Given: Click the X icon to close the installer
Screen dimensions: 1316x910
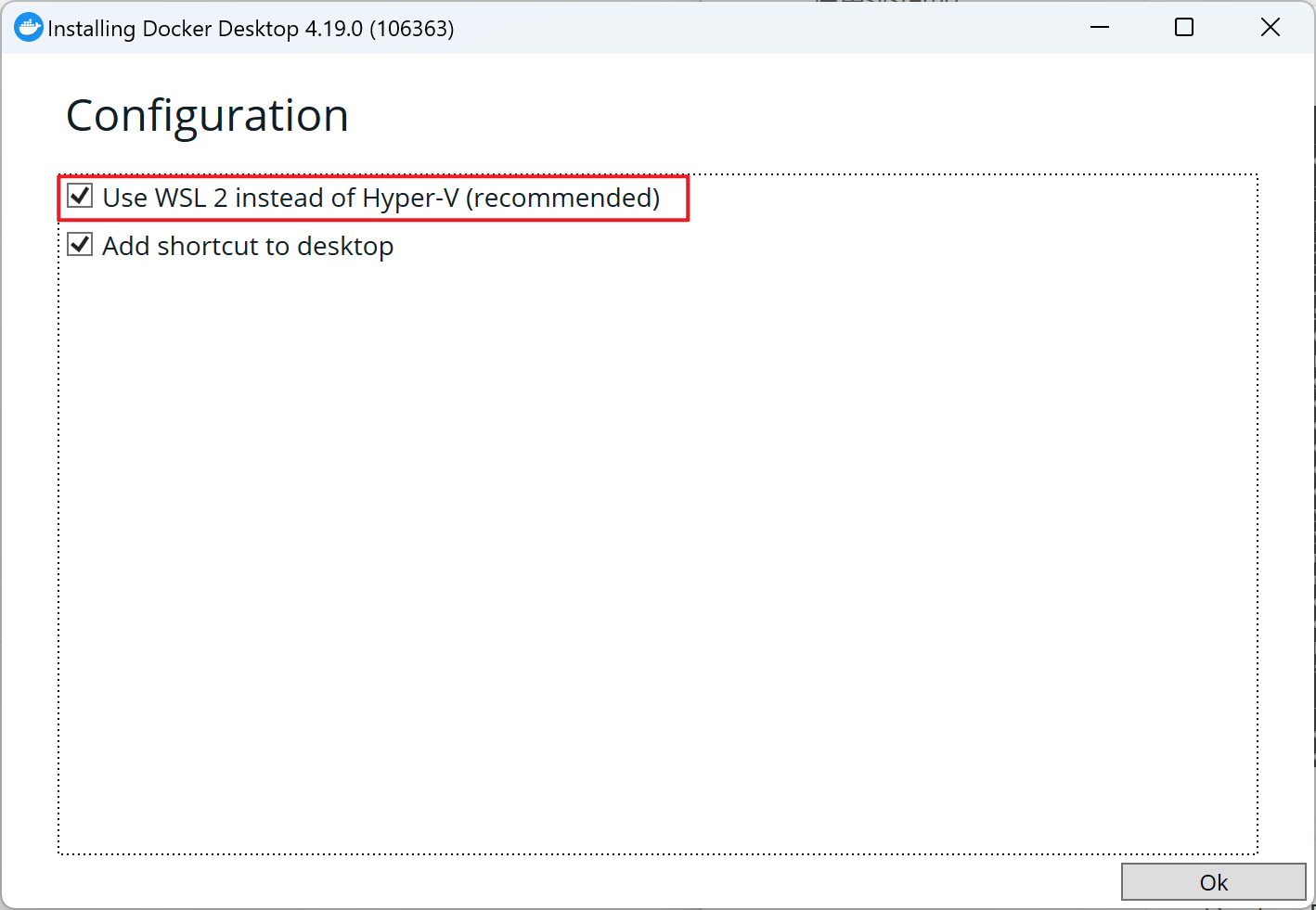Looking at the screenshot, I should [x=1270, y=27].
